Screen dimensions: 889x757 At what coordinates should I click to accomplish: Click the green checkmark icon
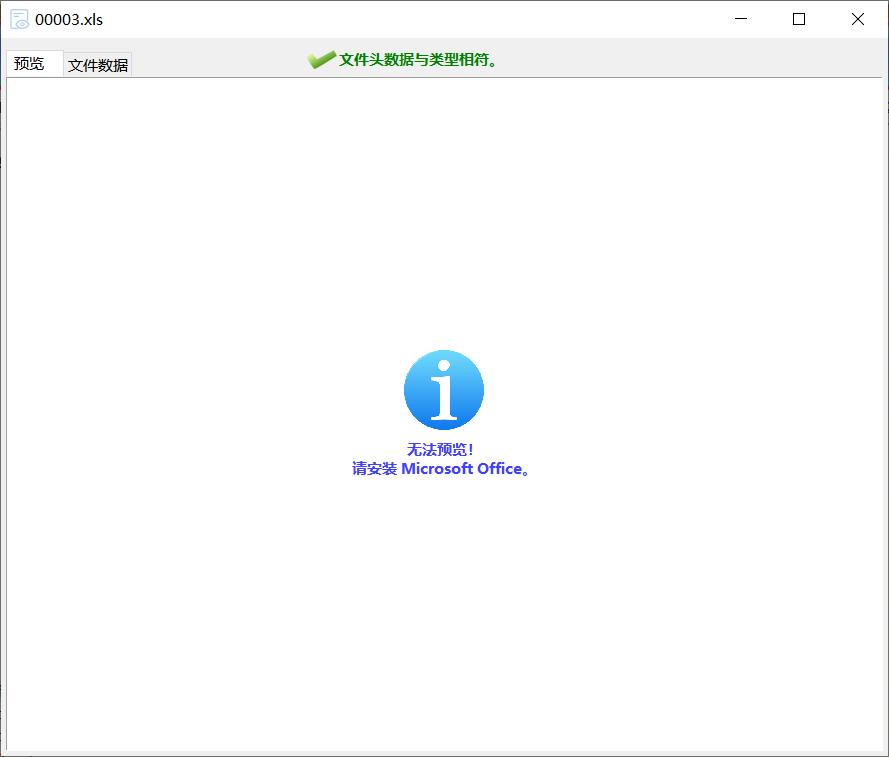pos(321,60)
